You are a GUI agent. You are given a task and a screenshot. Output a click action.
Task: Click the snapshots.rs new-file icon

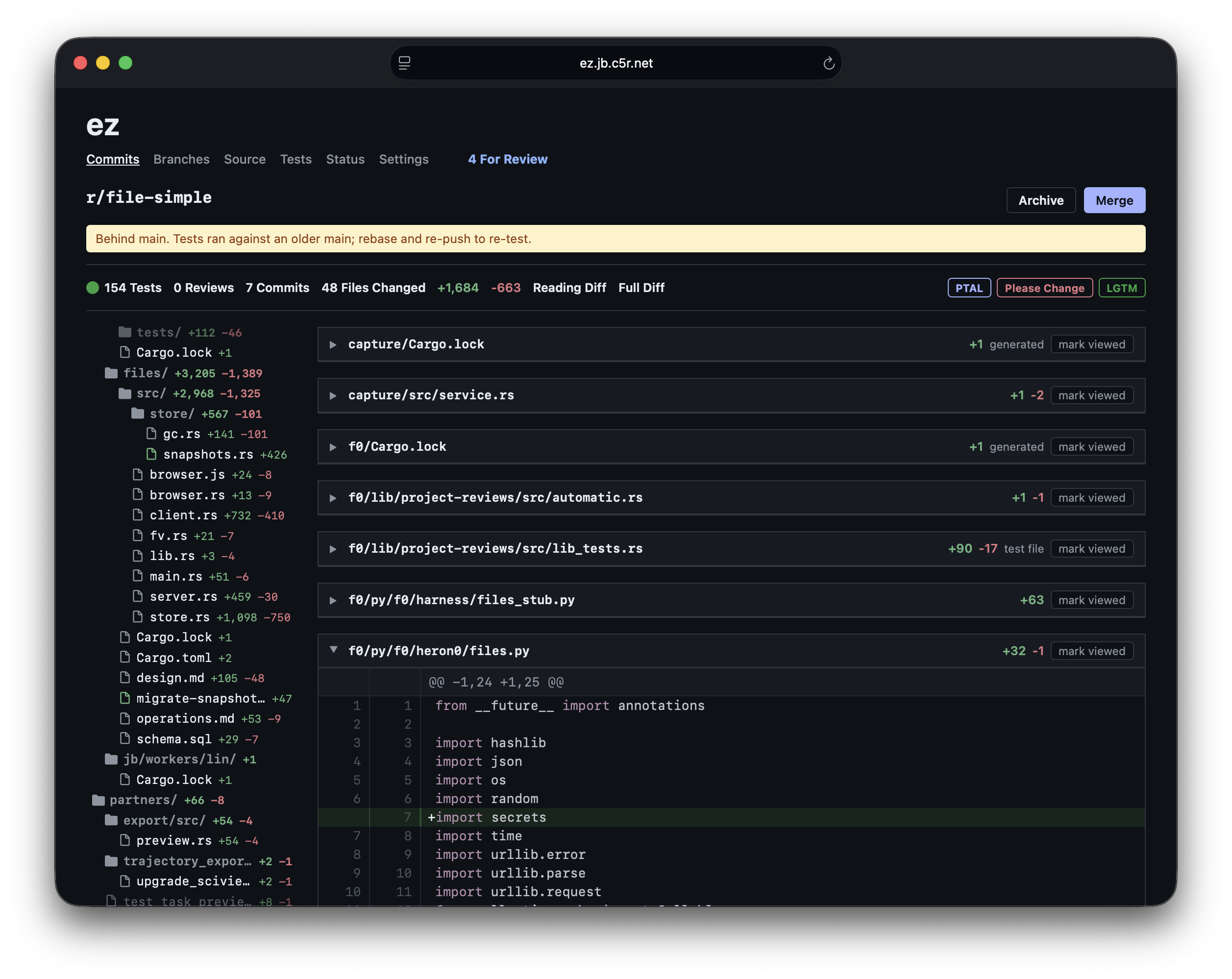[151, 454]
